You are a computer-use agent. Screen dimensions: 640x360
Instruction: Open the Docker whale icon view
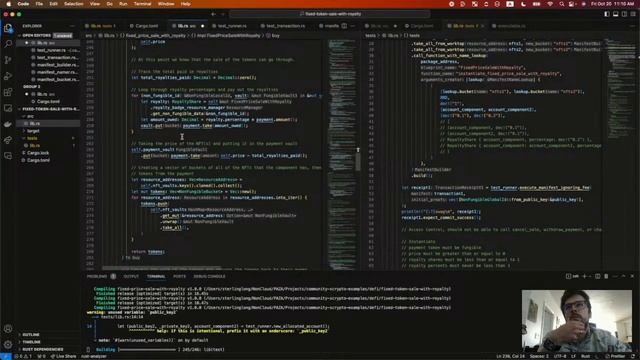pos(8,124)
